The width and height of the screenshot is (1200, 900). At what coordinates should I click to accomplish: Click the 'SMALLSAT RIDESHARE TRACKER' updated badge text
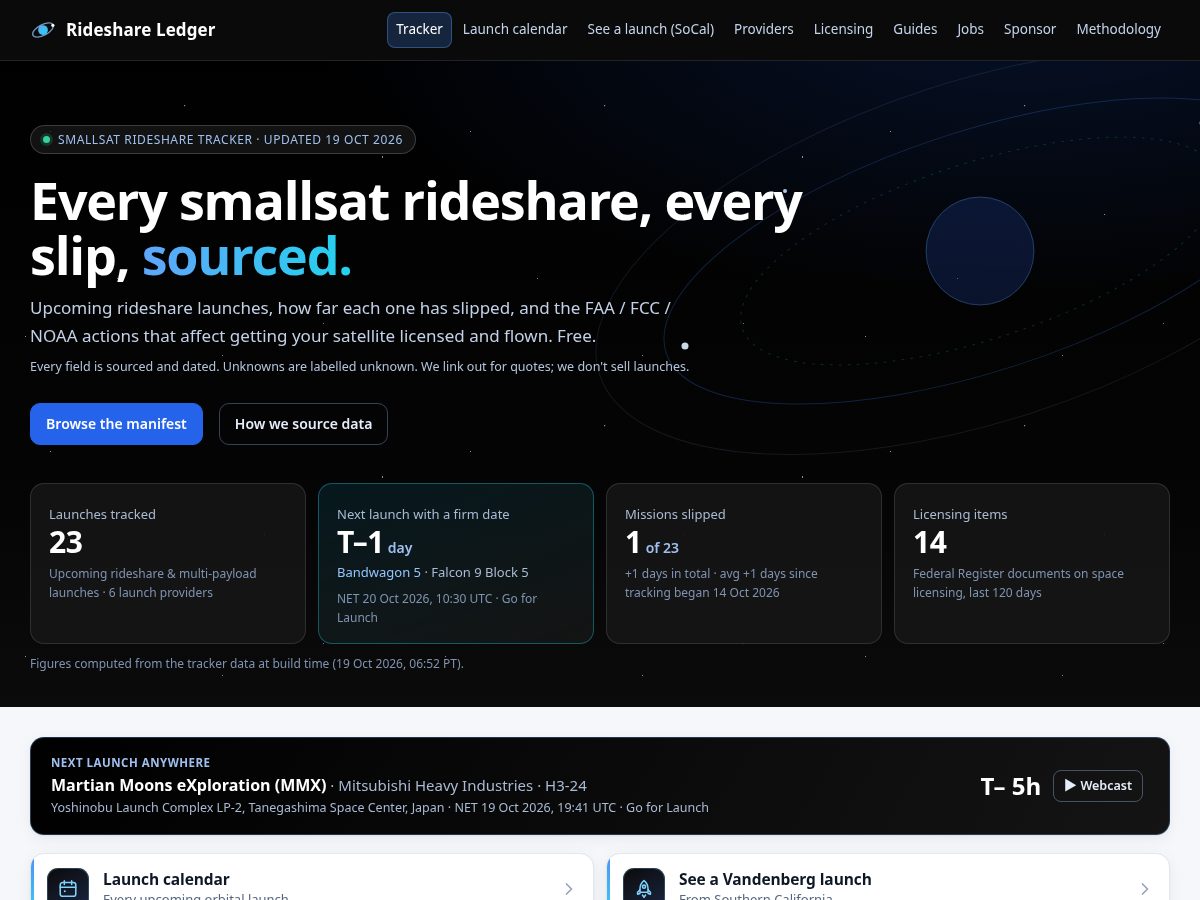tap(230, 140)
